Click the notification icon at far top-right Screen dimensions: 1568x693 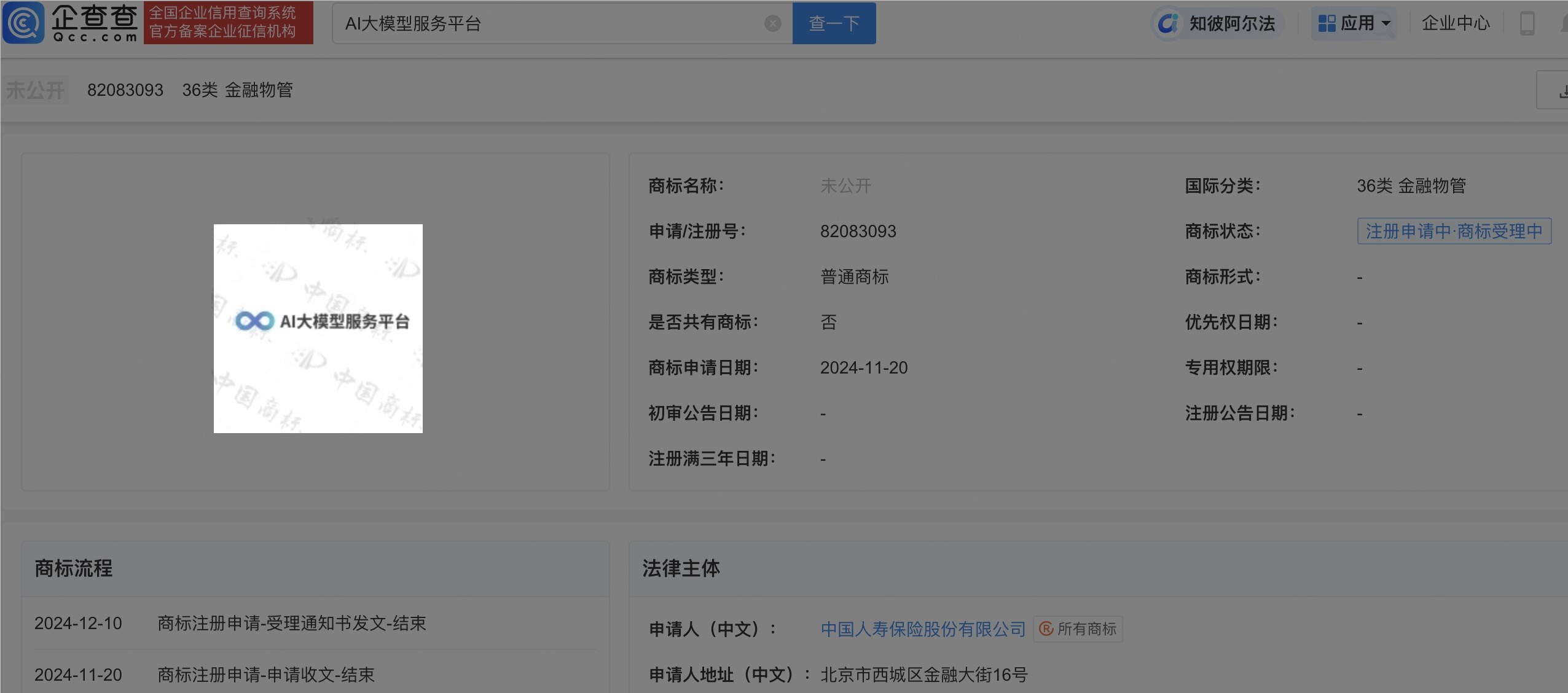point(1564,23)
